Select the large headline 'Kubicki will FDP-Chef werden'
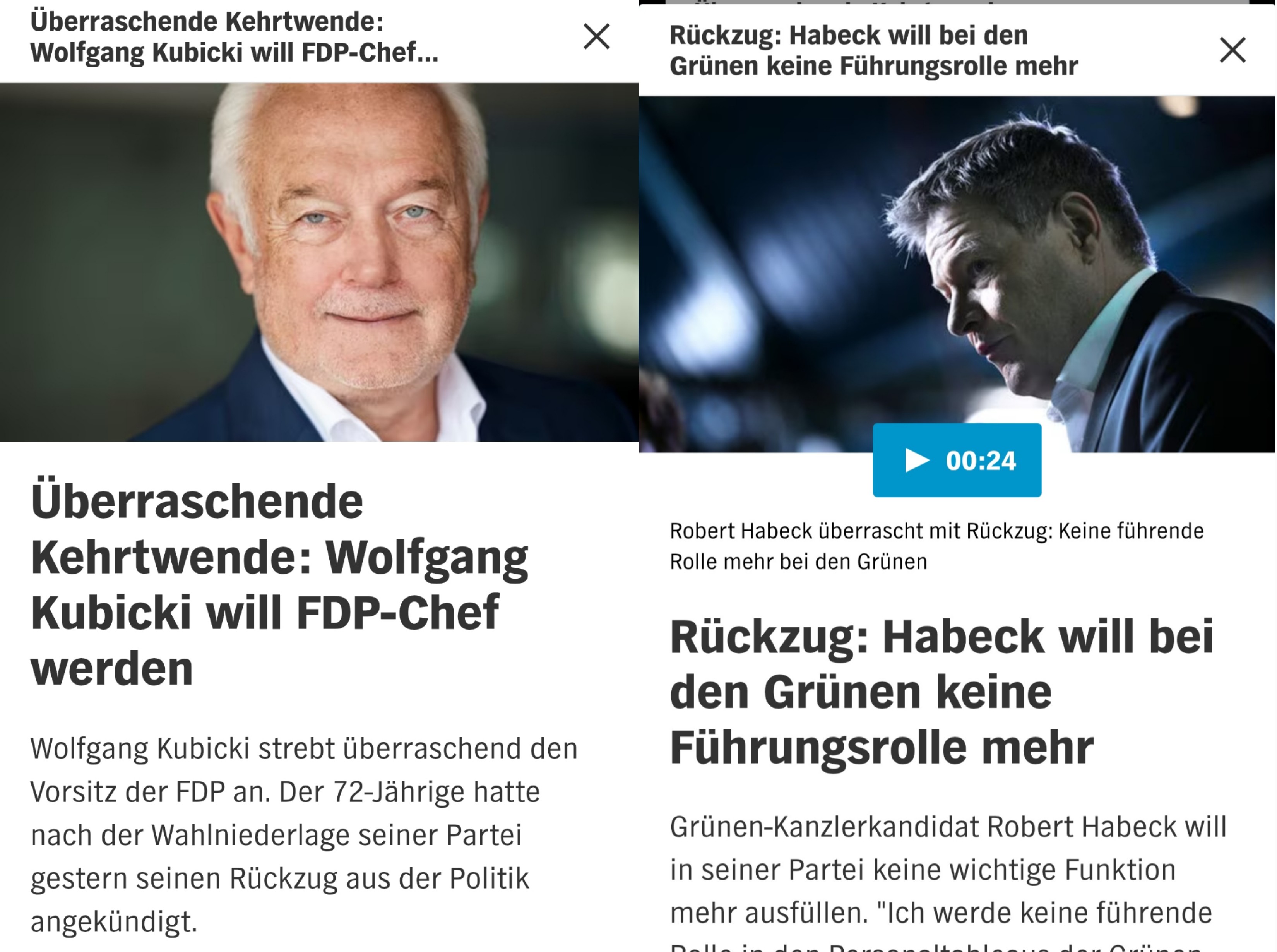The width and height of the screenshot is (1277, 952). click(265, 640)
